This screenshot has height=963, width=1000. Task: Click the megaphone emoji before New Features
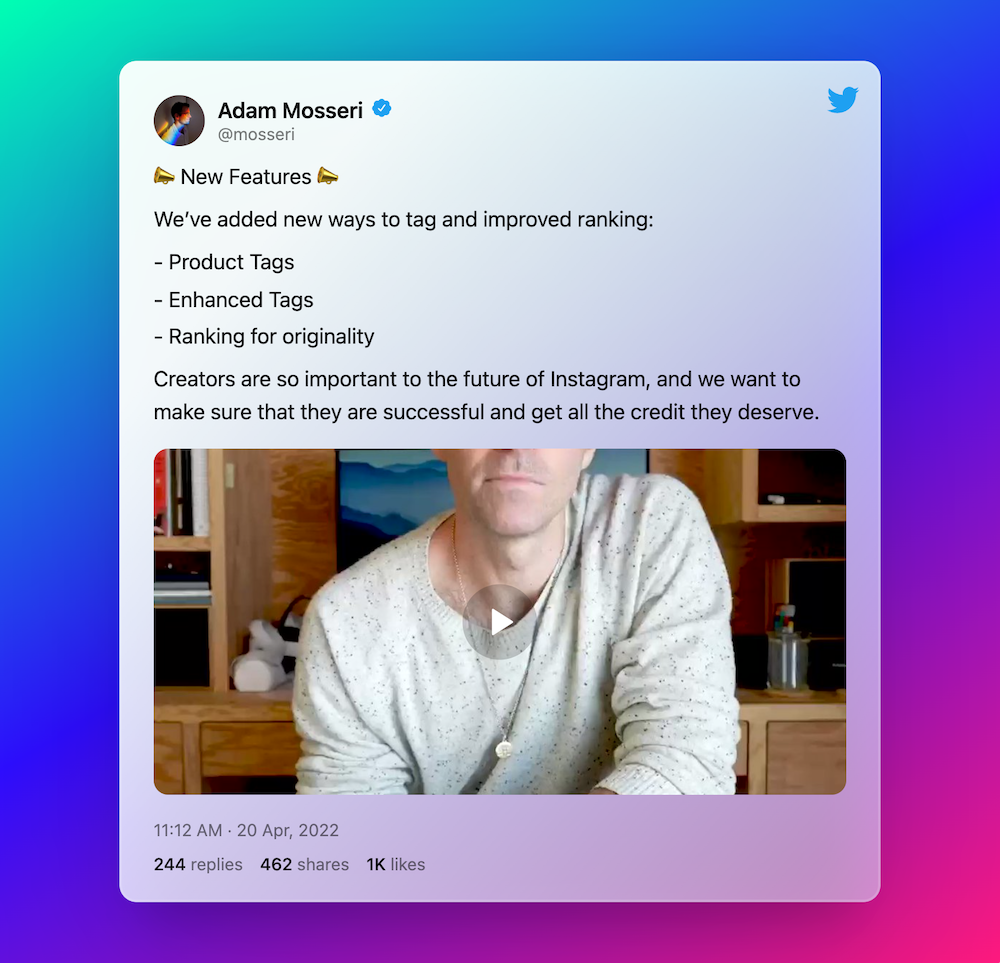[164, 176]
